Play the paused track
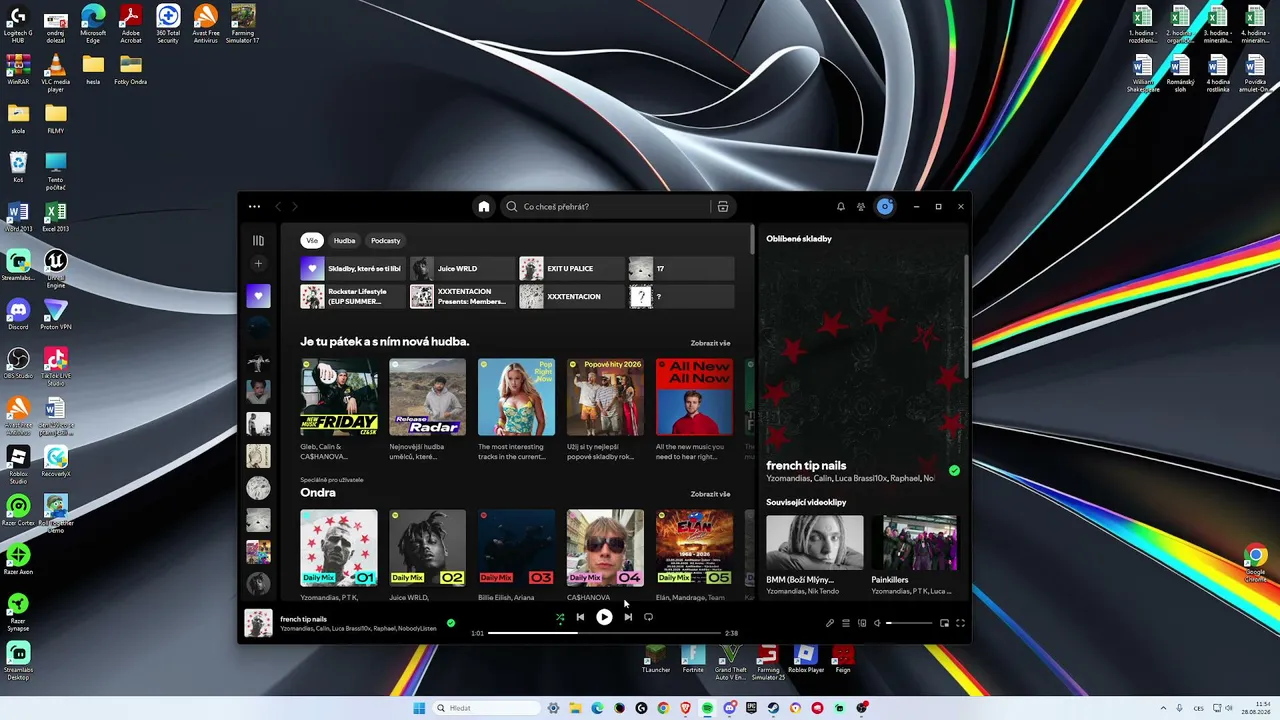1280x720 pixels. tap(604, 617)
